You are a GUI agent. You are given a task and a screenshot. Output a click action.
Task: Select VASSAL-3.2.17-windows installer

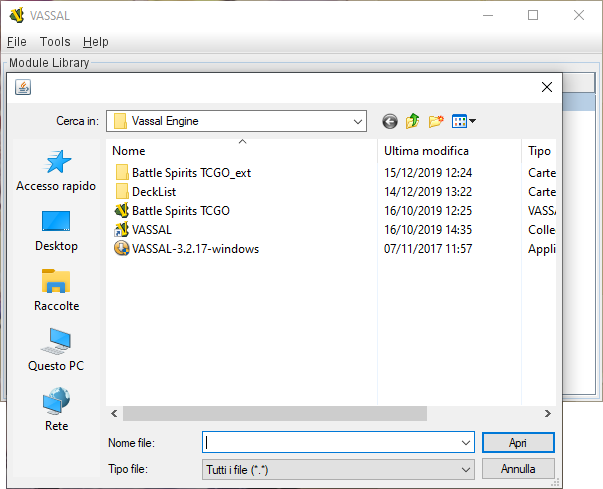point(187,249)
